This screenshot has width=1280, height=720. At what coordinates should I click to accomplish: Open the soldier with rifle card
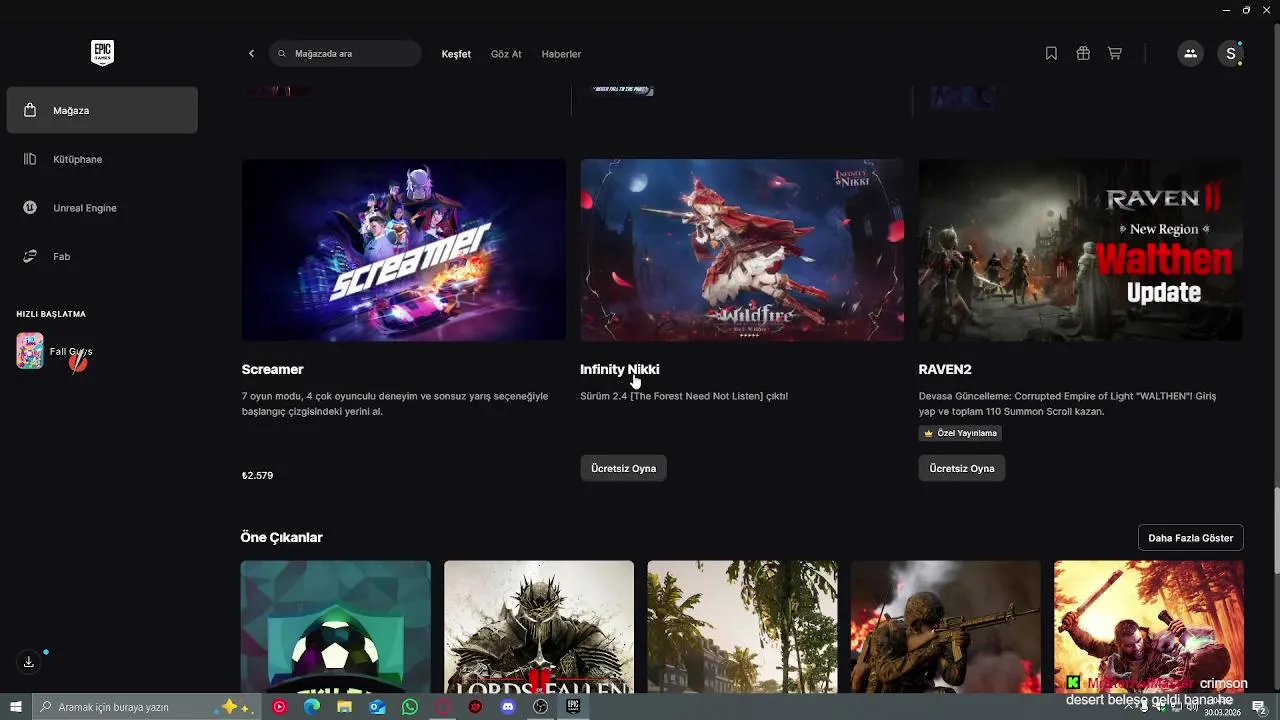click(x=946, y=627)
